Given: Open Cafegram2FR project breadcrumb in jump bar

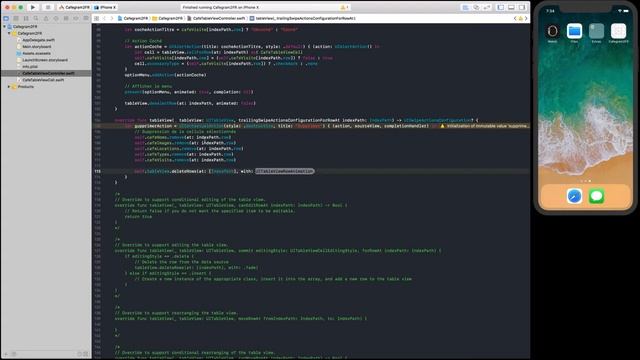Looking at the screenshot, I should pos(133,18).
